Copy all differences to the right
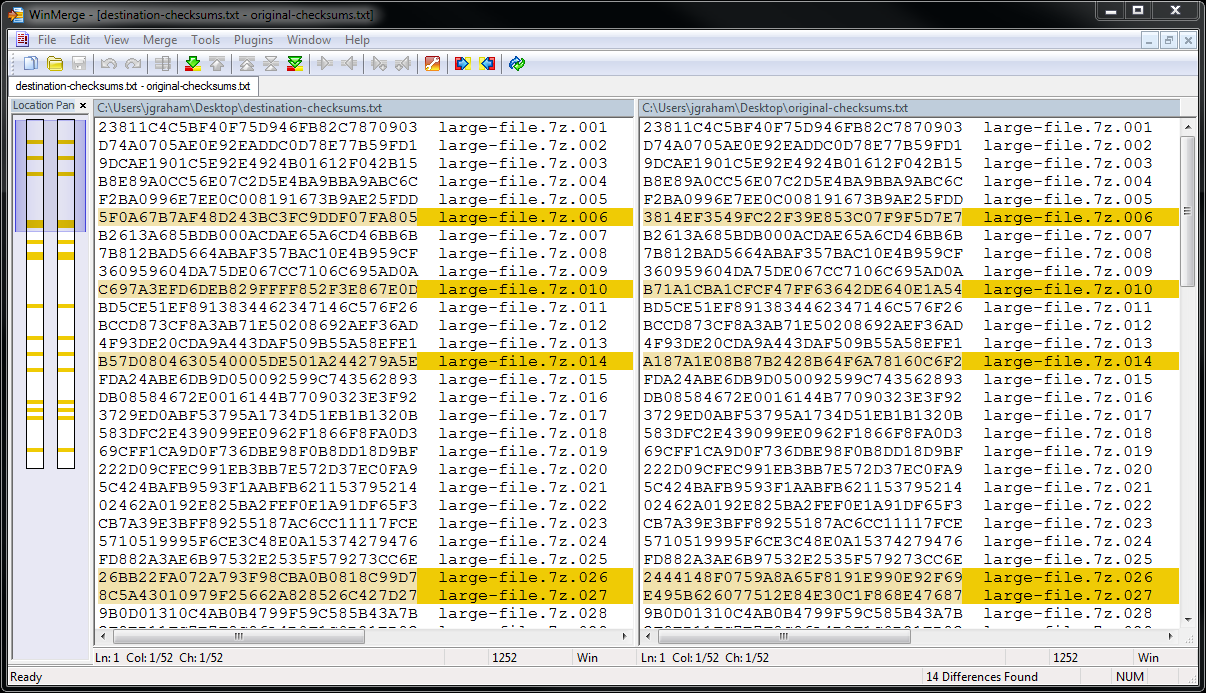1206x693 pixels. [x=462, y=64]
